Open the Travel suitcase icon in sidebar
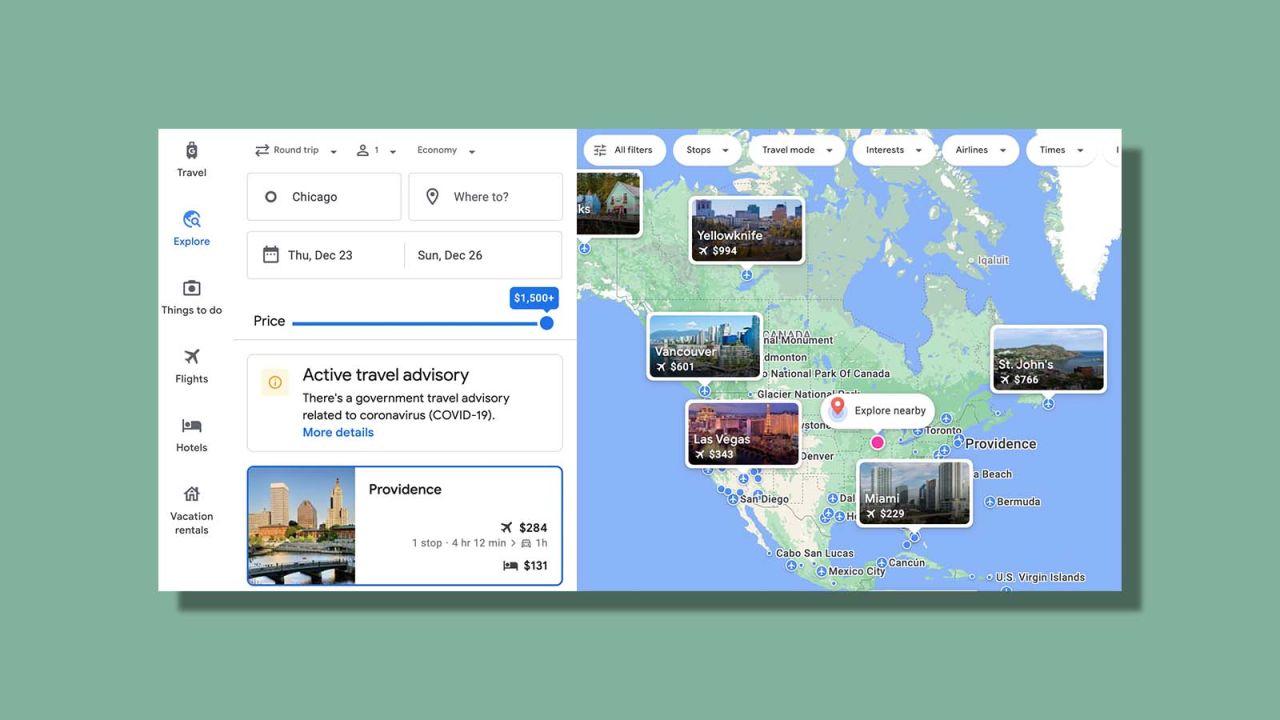 pos(191,151)
